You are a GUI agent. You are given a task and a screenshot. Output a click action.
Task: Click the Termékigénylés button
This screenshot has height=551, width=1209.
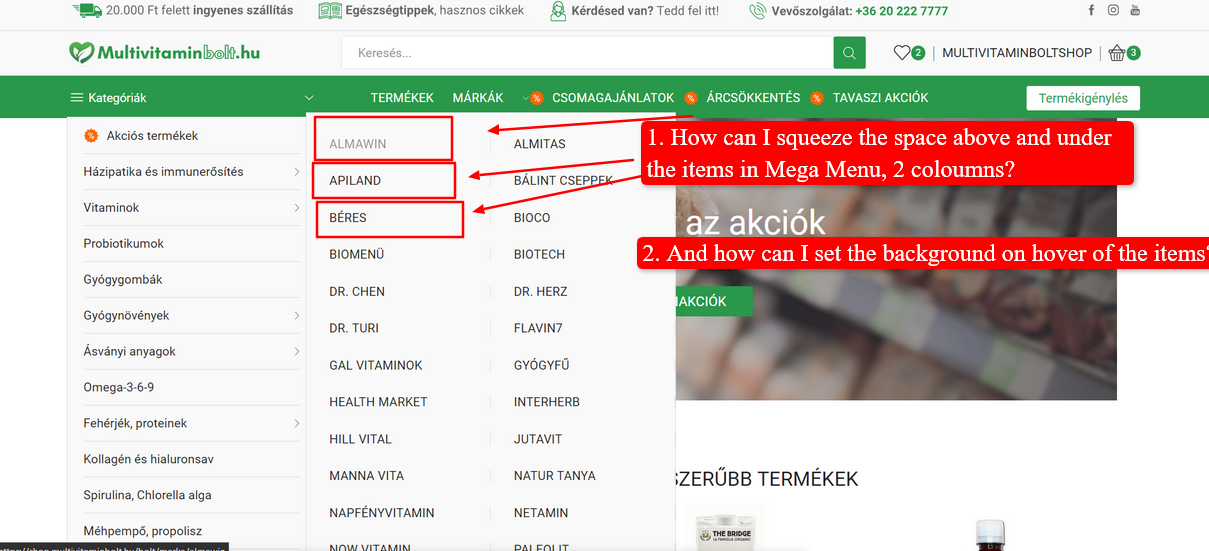1083,98
